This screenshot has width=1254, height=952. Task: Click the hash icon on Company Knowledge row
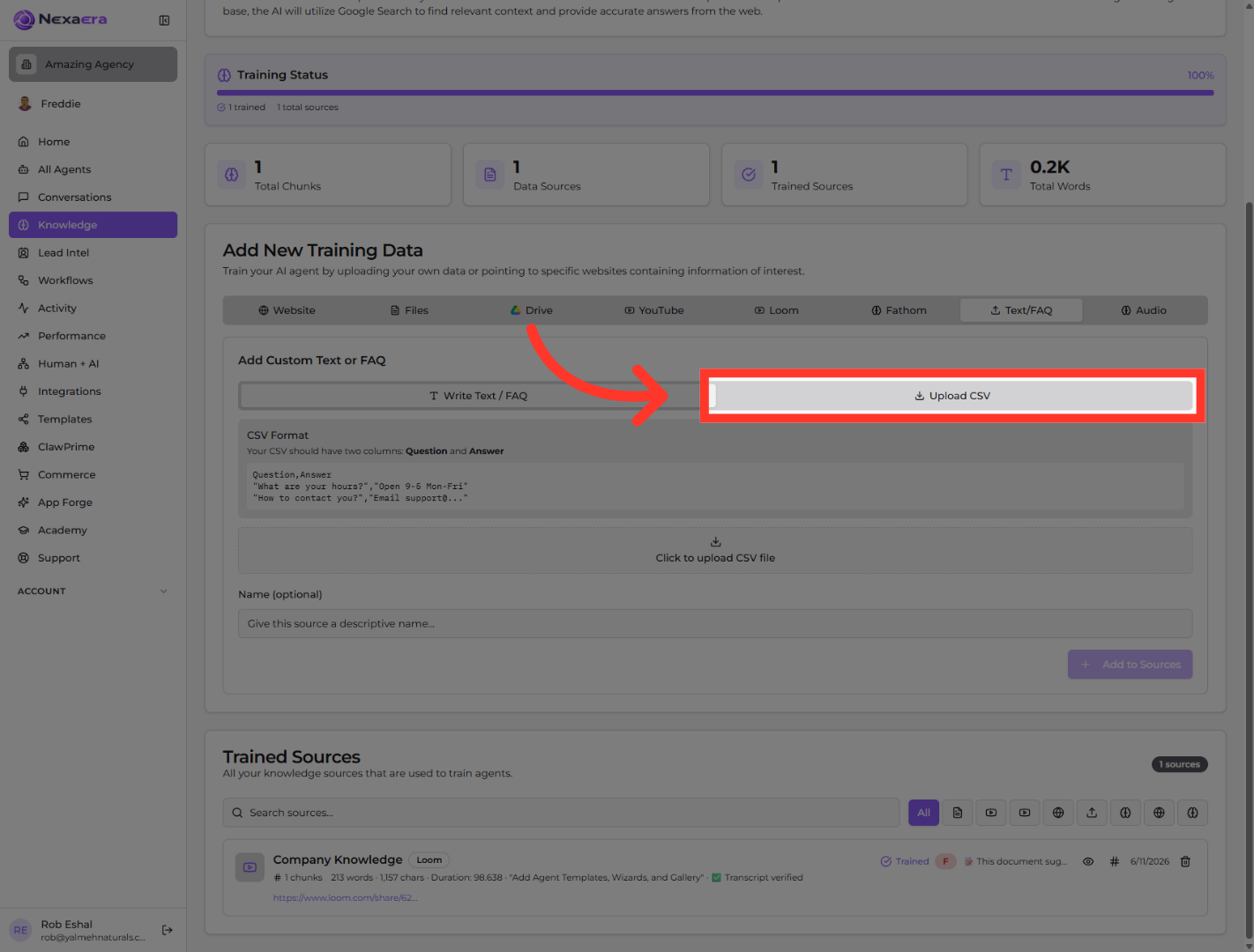click(1114, 862)
